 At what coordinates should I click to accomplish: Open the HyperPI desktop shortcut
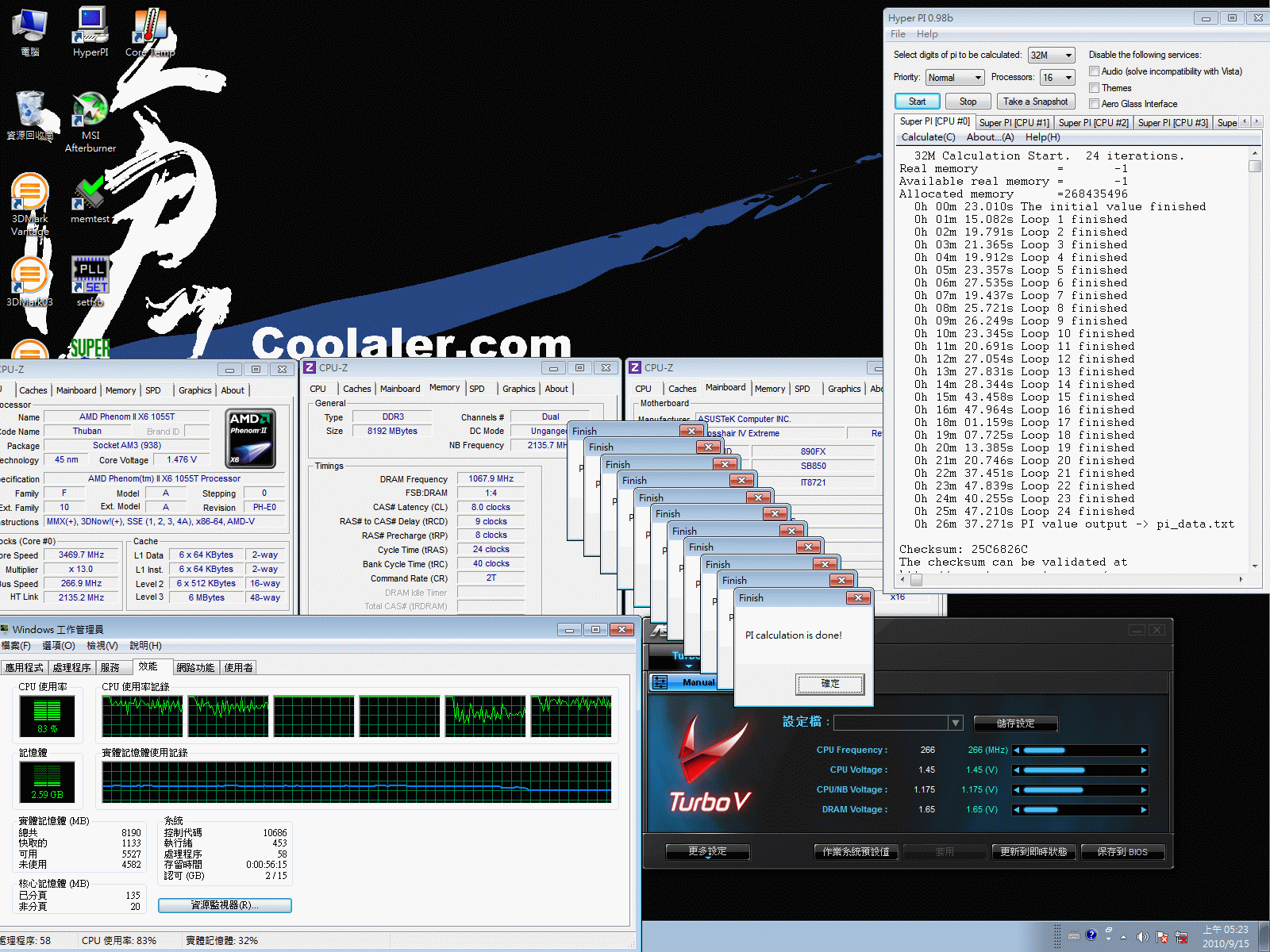pos(90,32)
